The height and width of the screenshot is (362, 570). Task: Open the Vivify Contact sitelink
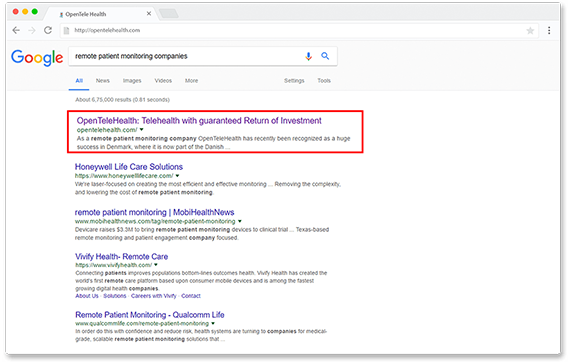click(x=191, y=296)
